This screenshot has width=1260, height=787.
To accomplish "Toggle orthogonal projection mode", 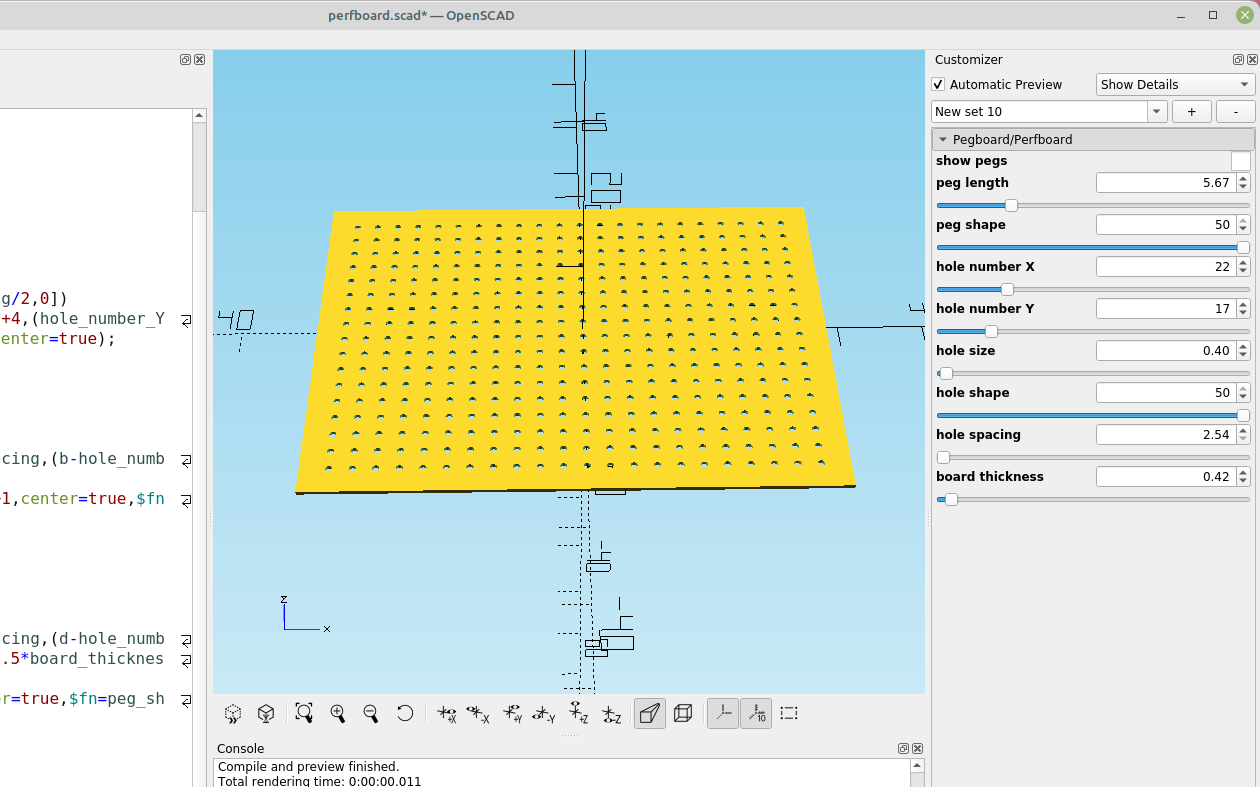I will (683, 713).
